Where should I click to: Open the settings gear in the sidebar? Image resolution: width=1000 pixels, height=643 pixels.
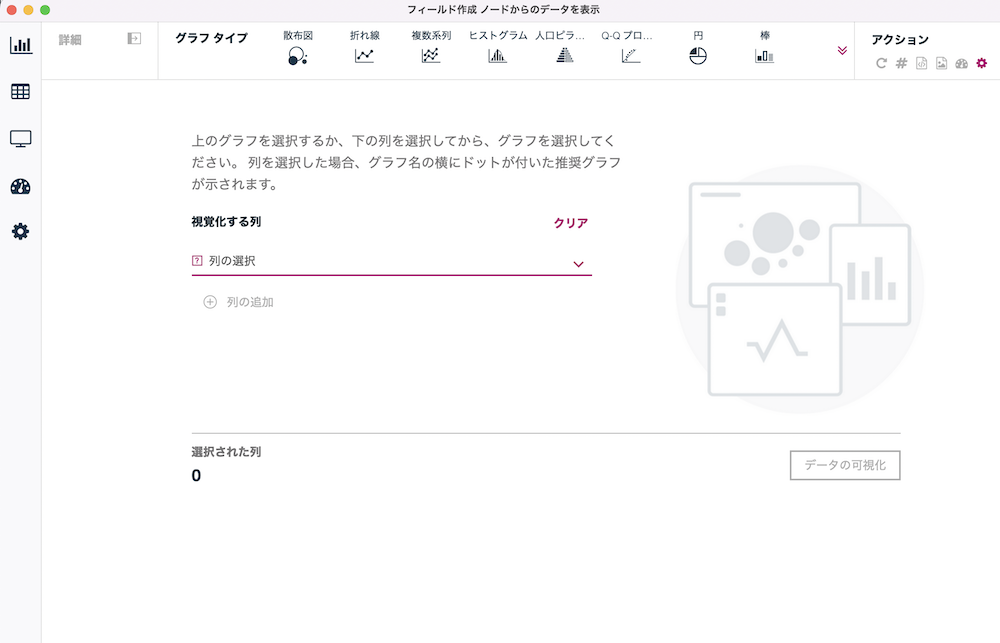coord(20,231)
